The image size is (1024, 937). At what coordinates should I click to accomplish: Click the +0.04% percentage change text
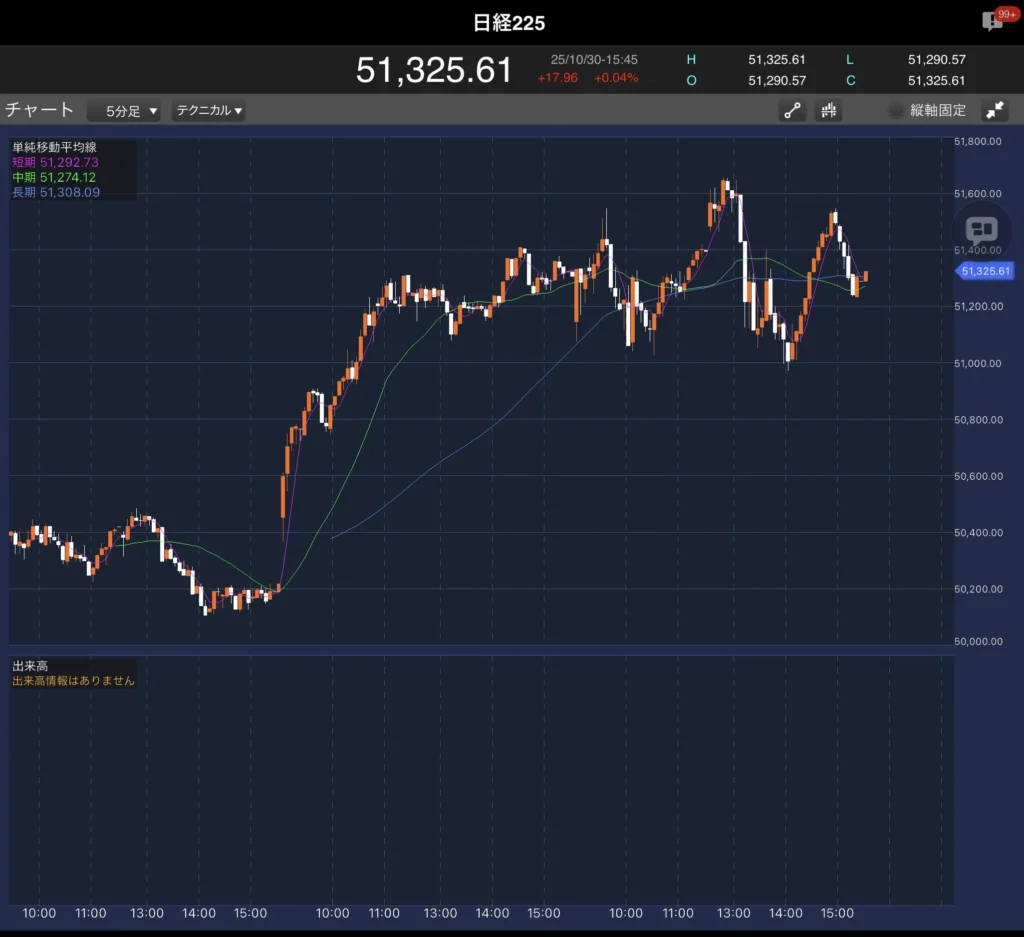click(x=616, y=78)
